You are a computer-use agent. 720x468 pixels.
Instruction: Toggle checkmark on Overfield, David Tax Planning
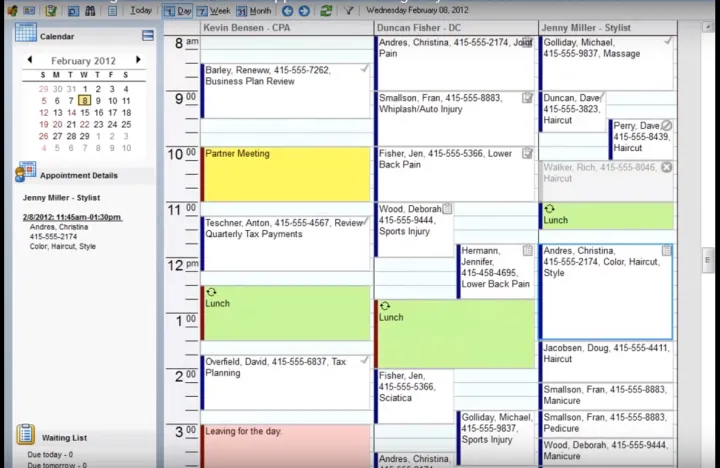(x=364, y=361)
